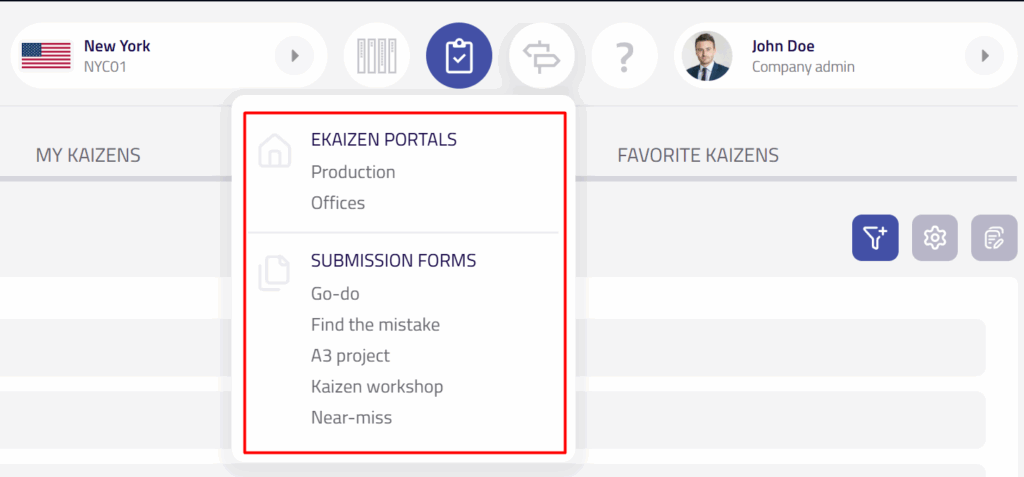The image size is (1024, 477).
Task: Expand the New York location selector arrow
Action: click(294, 56)
